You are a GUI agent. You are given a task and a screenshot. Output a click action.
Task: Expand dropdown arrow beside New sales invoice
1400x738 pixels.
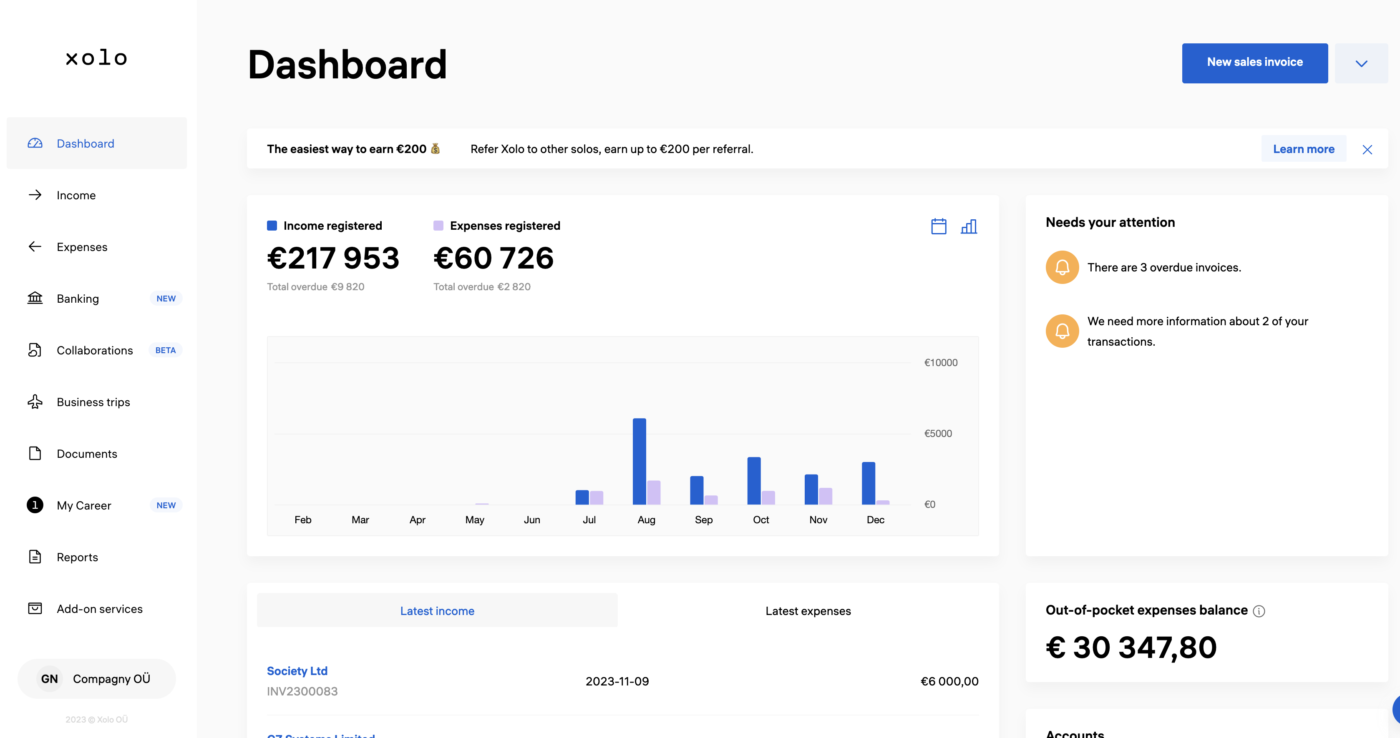point(1361,63)
